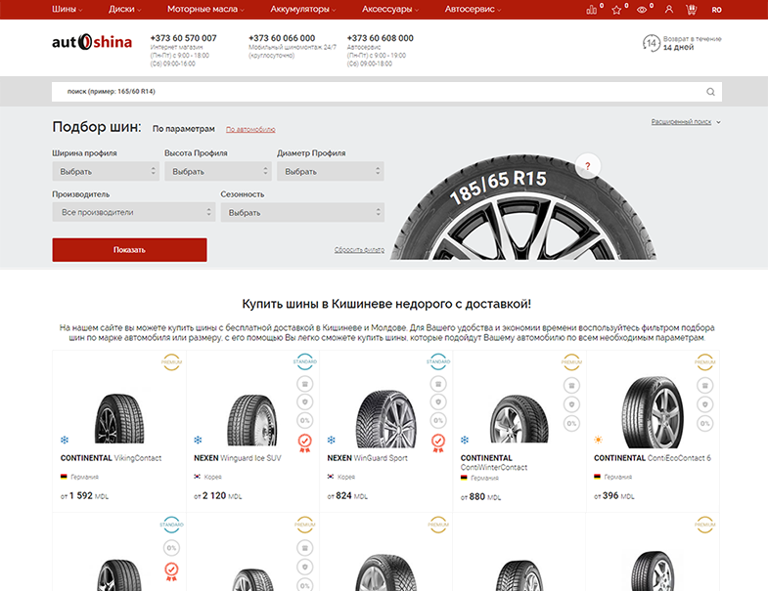Open Шины menu

(x=67, y=9)
